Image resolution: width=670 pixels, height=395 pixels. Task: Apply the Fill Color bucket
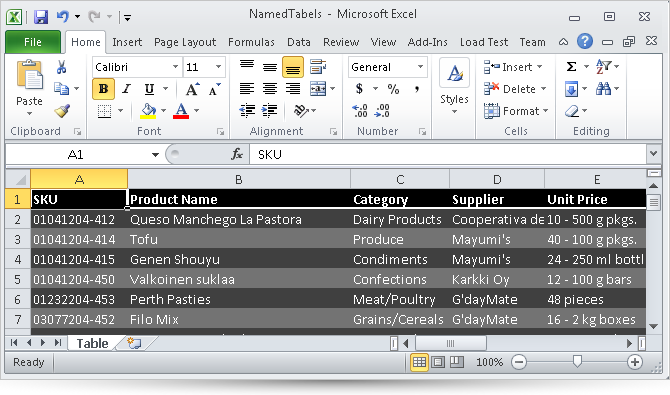(x=148, y=111)
